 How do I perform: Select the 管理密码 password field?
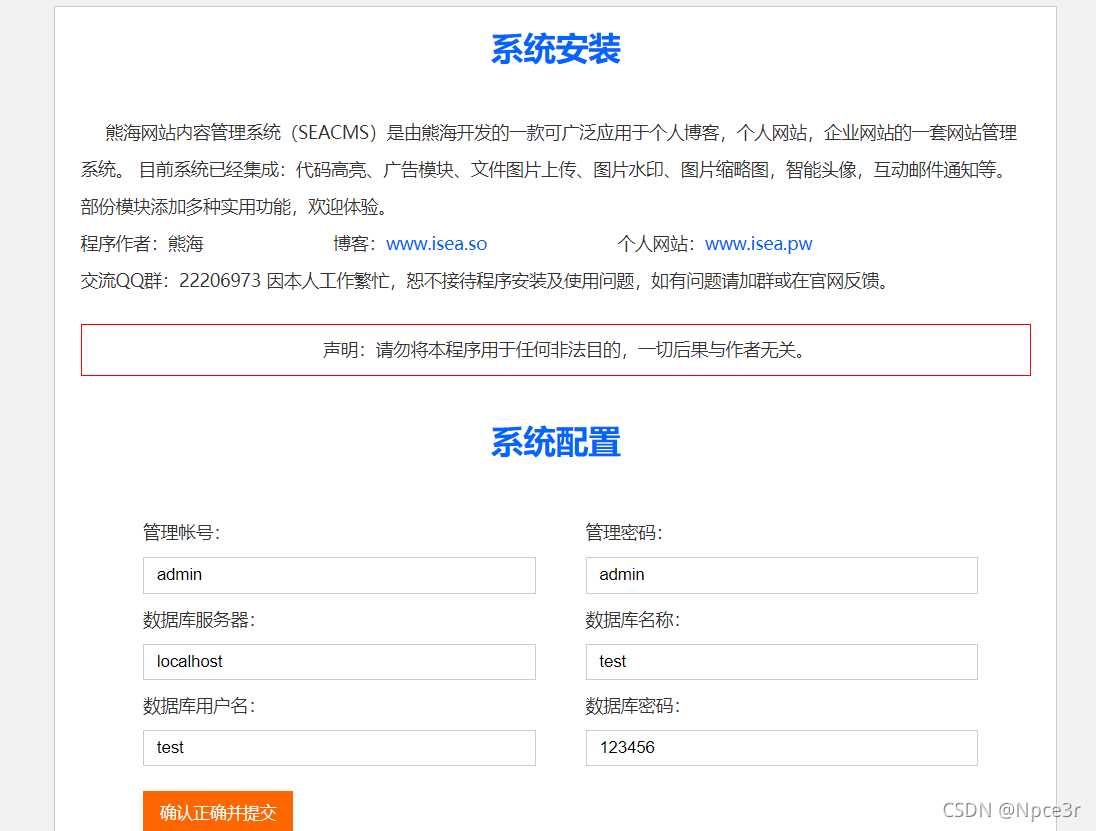(781, 575)
